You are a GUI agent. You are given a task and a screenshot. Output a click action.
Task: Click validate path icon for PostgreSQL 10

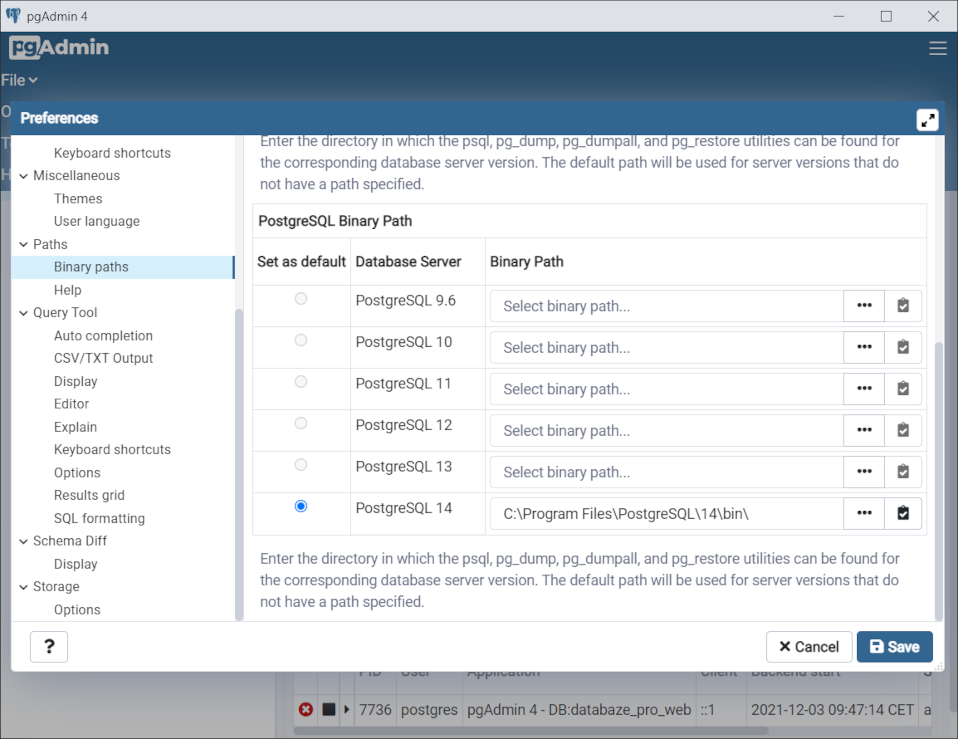tap(903, 348)
